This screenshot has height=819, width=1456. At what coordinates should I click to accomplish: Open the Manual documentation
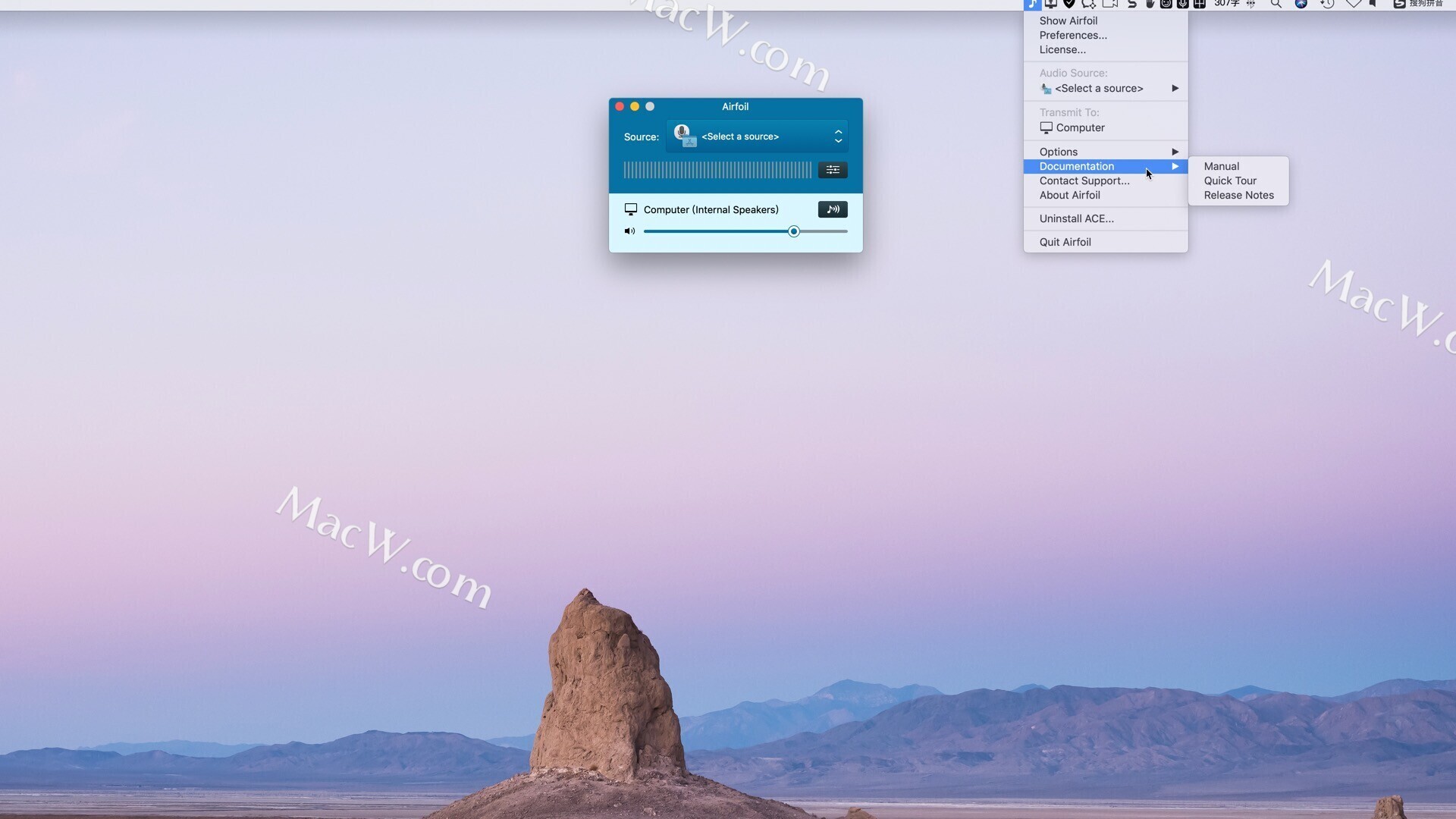[1238, 166]
